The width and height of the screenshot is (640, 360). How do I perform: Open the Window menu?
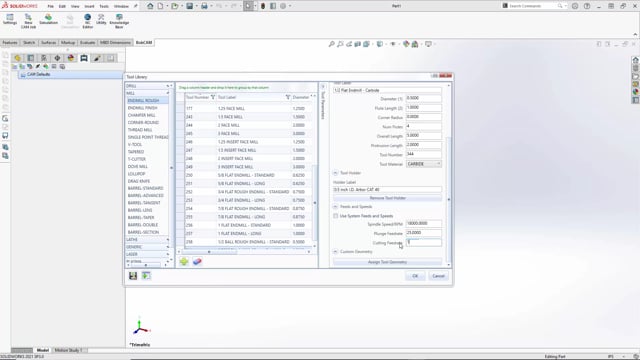[x=121, y=6]
